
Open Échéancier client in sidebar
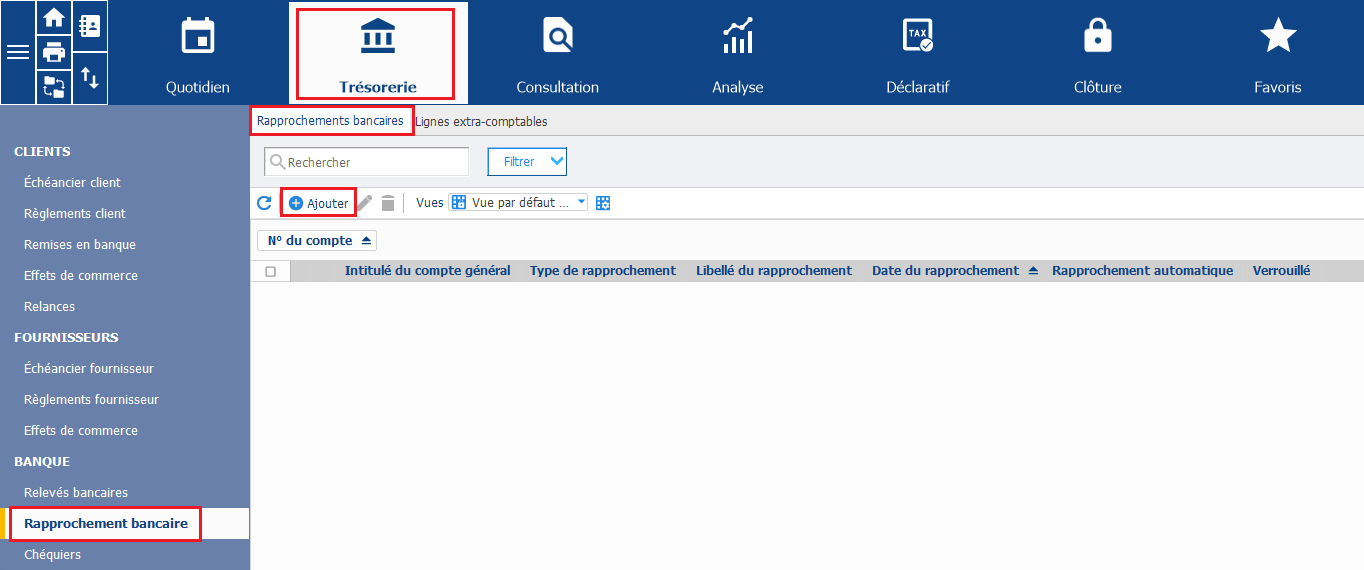72,183
